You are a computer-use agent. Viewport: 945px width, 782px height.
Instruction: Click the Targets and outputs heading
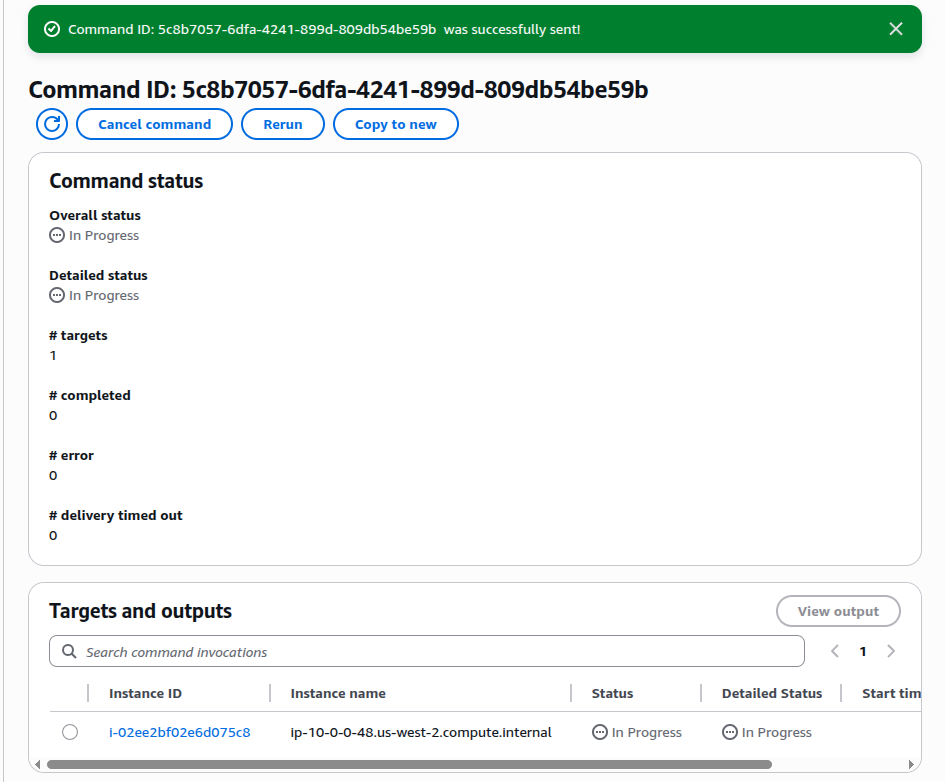(x=140, y=611)
